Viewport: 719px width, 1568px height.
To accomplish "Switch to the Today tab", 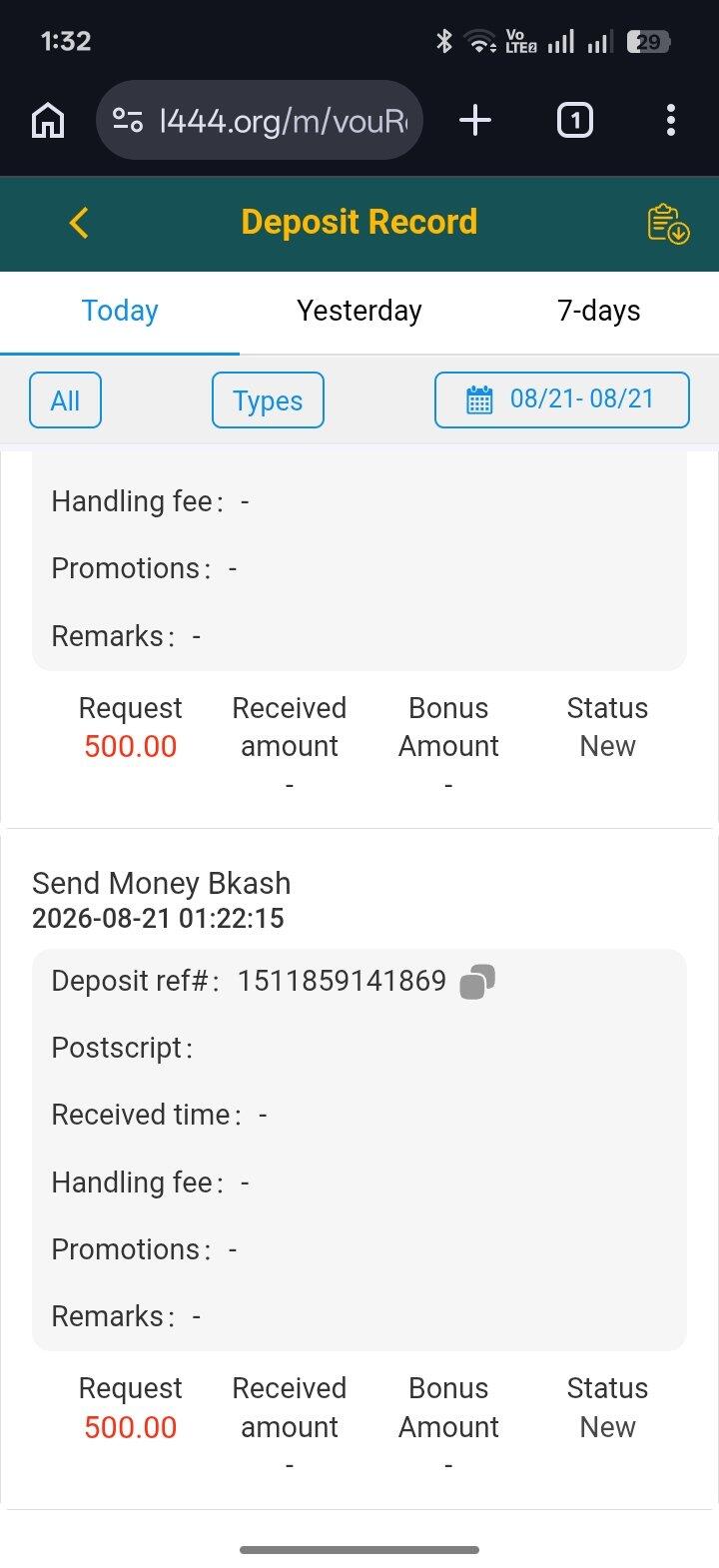I will click(120, 311).
